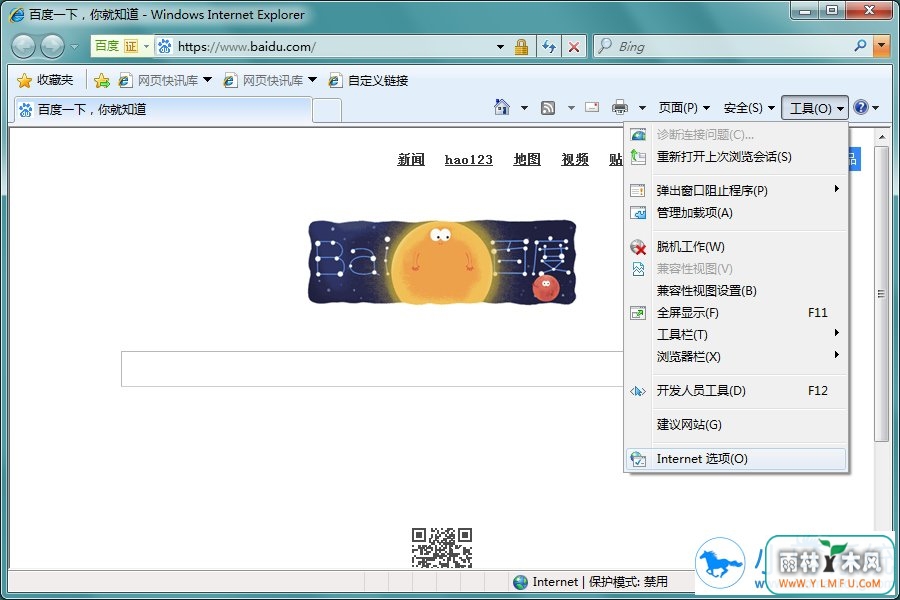
Task: Open the hao123 link
Action: coord(468,160)
